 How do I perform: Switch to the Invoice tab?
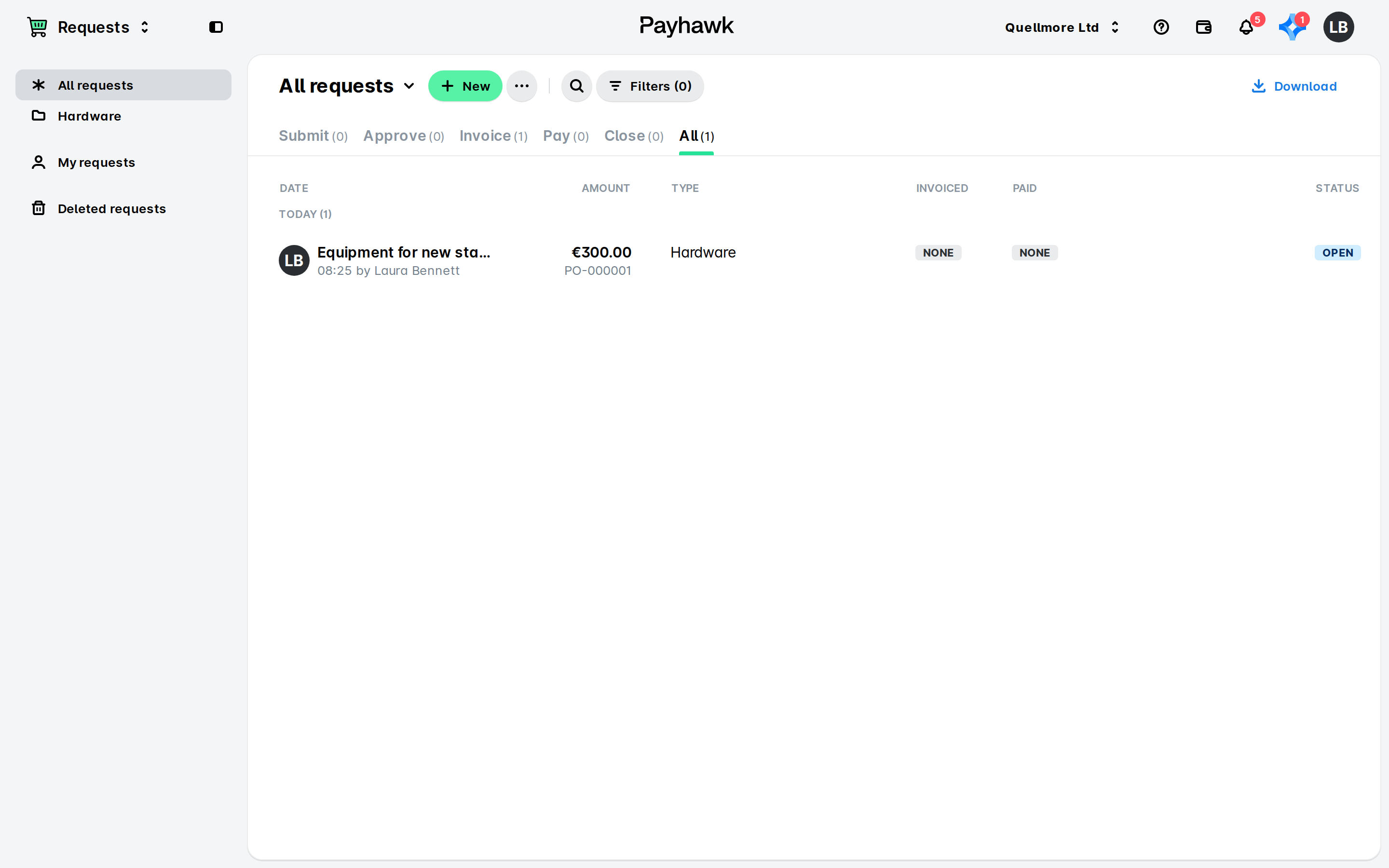point(493,136)
